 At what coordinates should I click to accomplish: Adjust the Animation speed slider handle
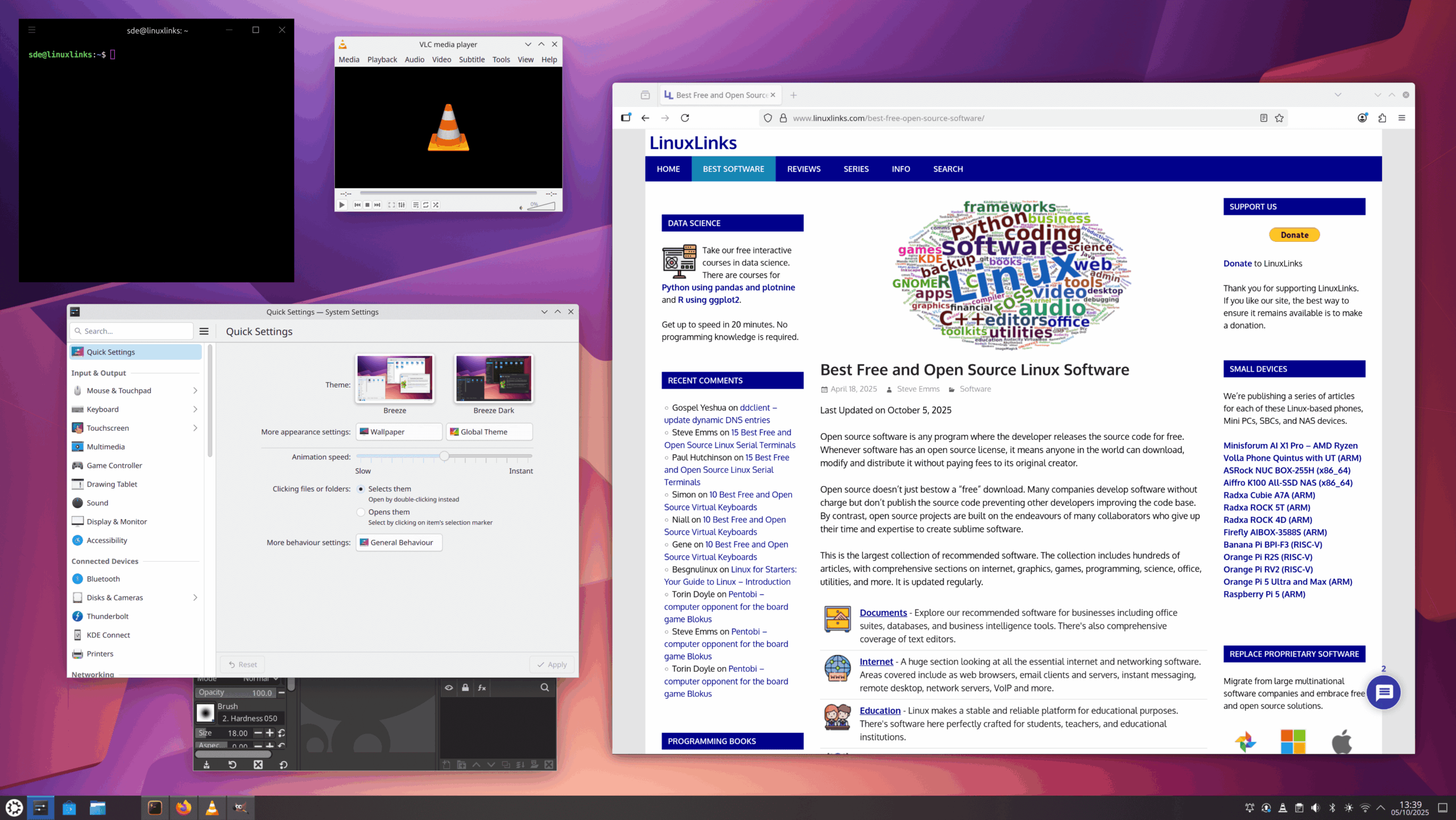[x=444, y=456]
